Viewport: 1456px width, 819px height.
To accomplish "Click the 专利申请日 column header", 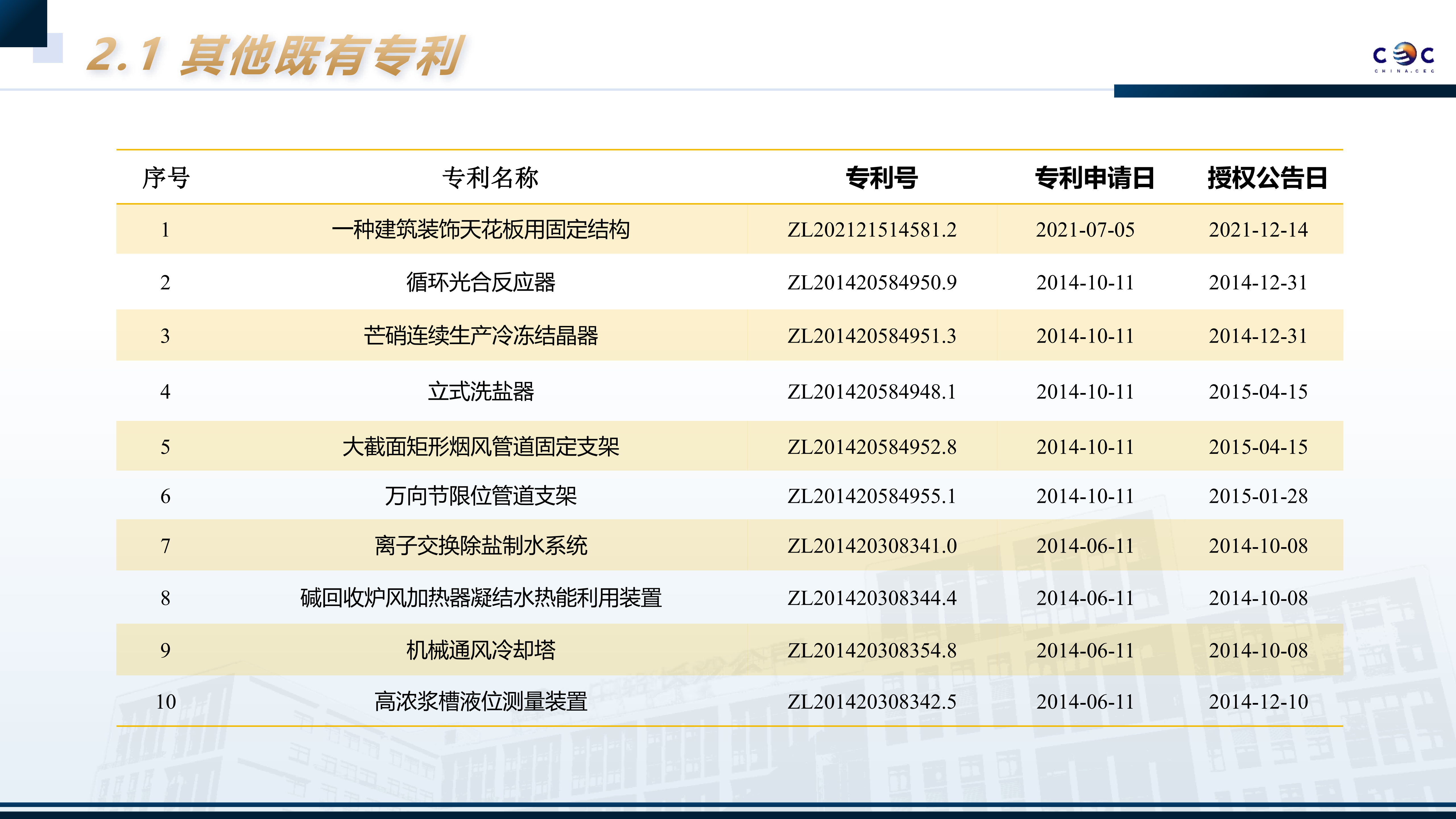I will [1094, 178].
